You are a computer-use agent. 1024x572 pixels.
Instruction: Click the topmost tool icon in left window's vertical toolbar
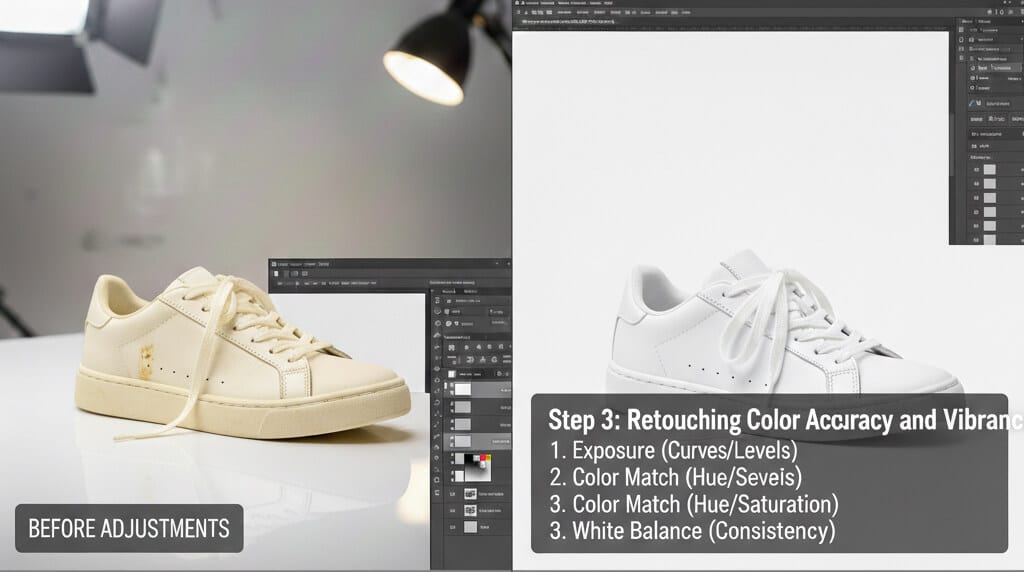pyautogui.click(x=438, y=300)
